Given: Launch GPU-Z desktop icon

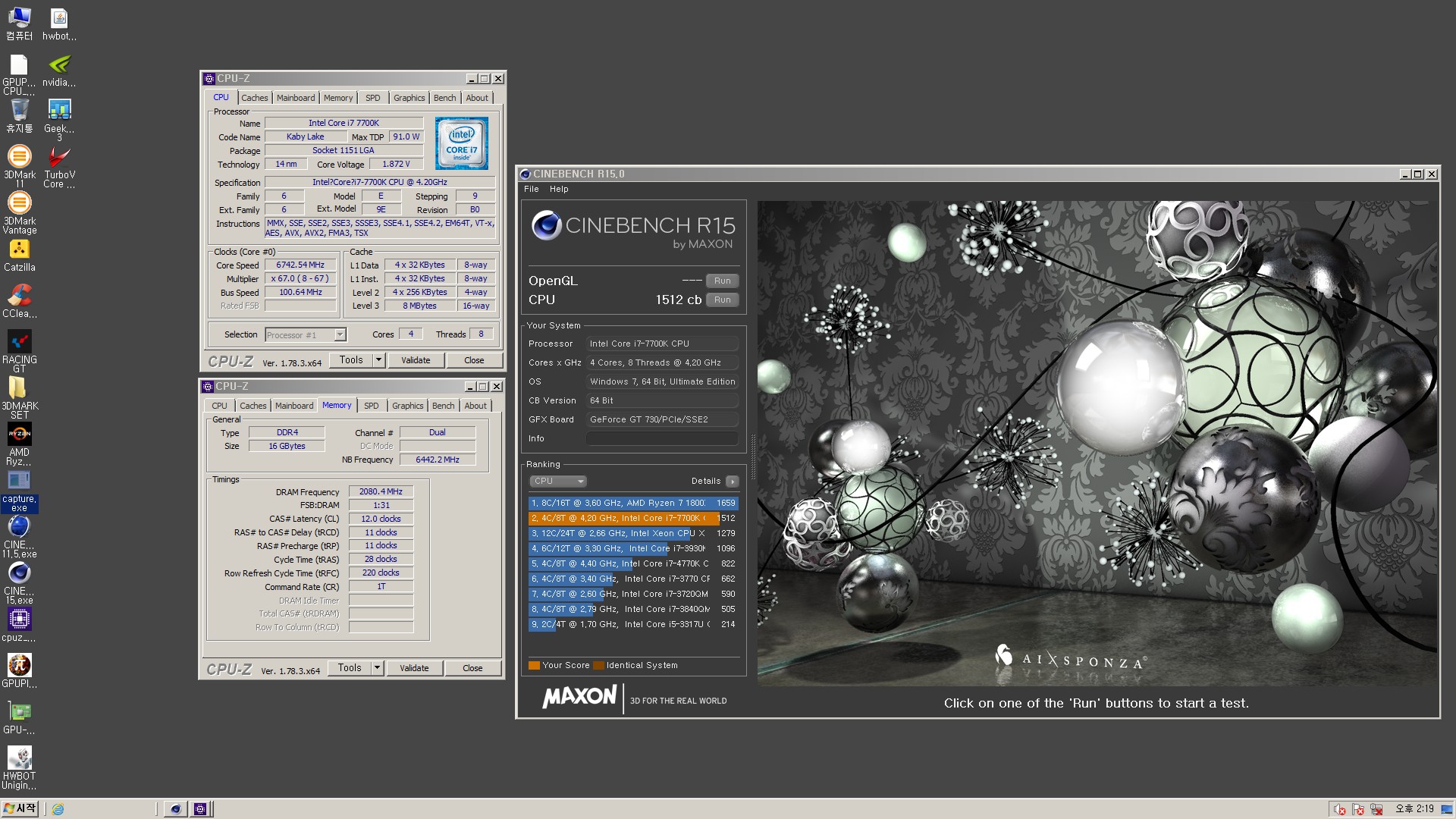Looking at the screenshot, I should (19, 717).
